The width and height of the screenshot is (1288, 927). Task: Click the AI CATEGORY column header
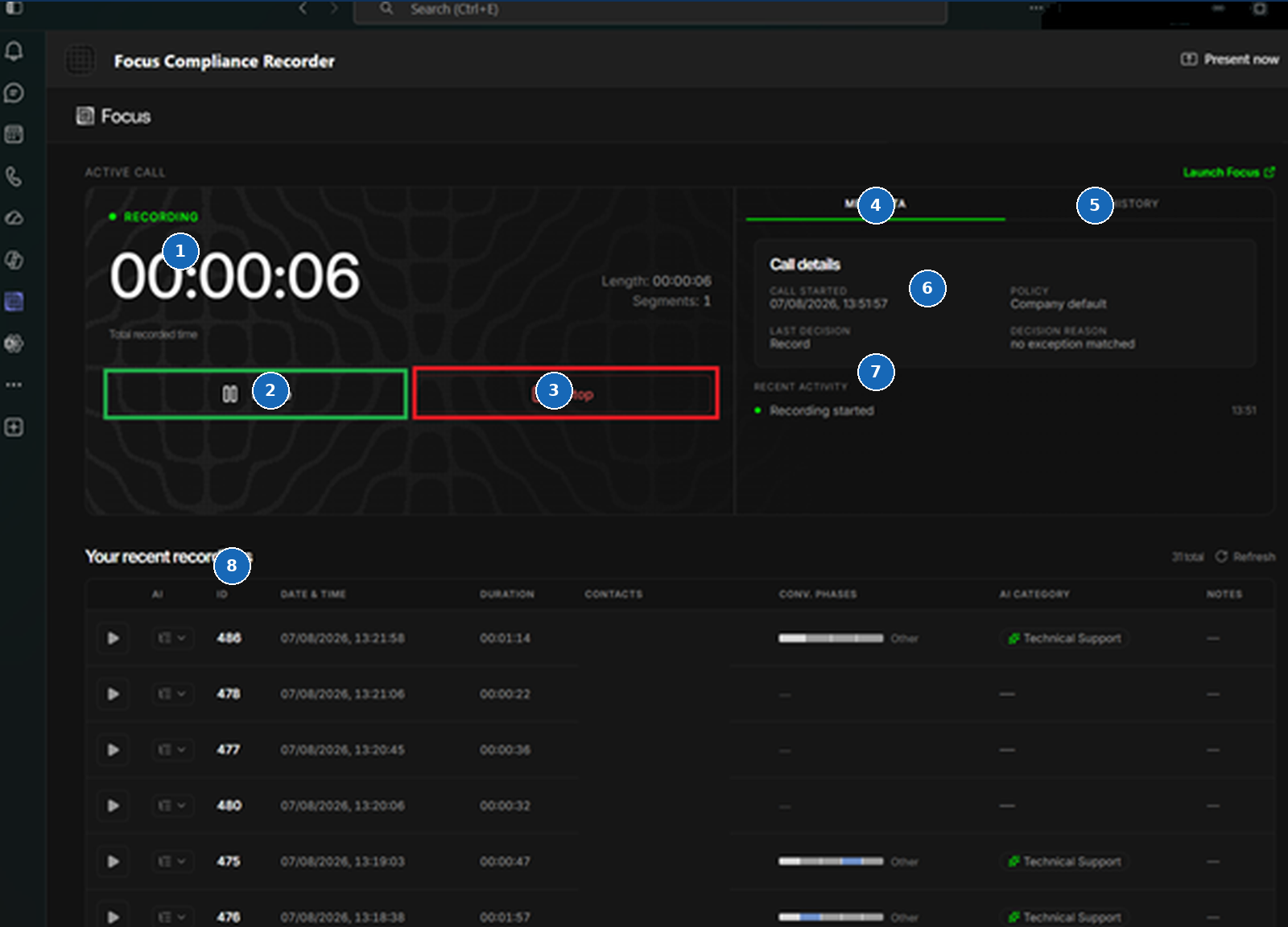[1034, 594]
